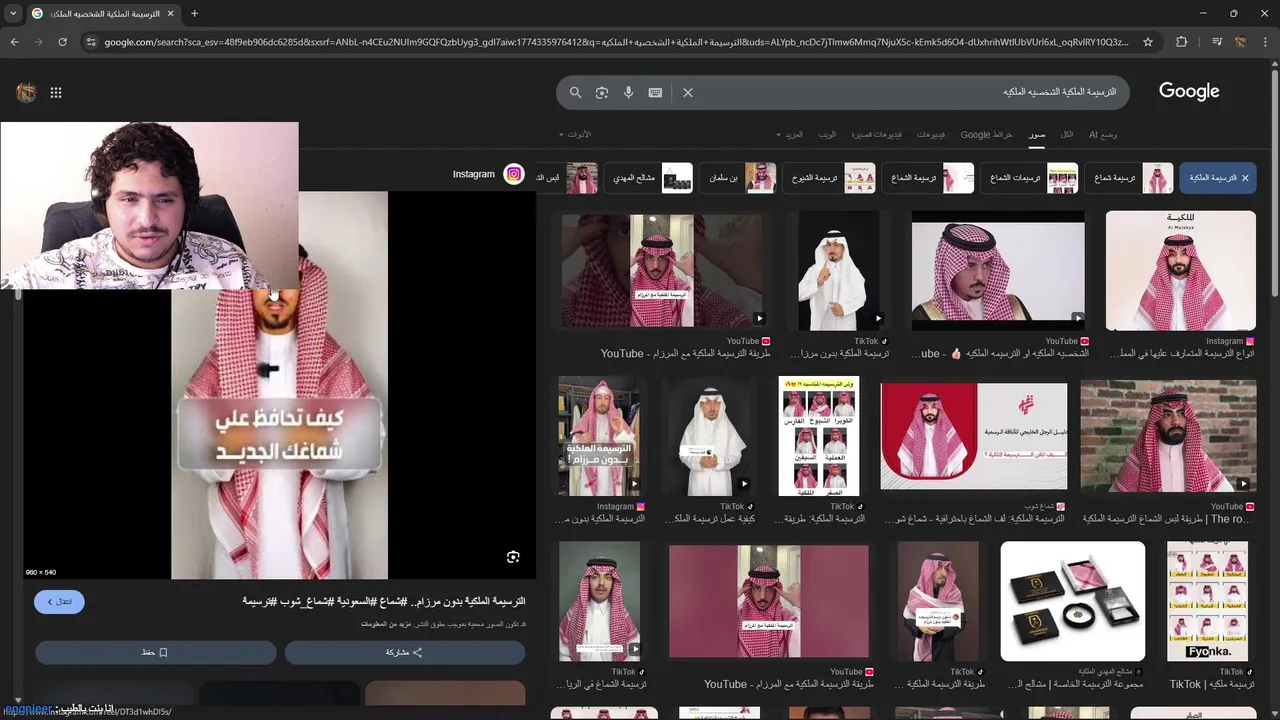
Task: Open the مزيد من المعلومات link
Action: coord(388,624)
